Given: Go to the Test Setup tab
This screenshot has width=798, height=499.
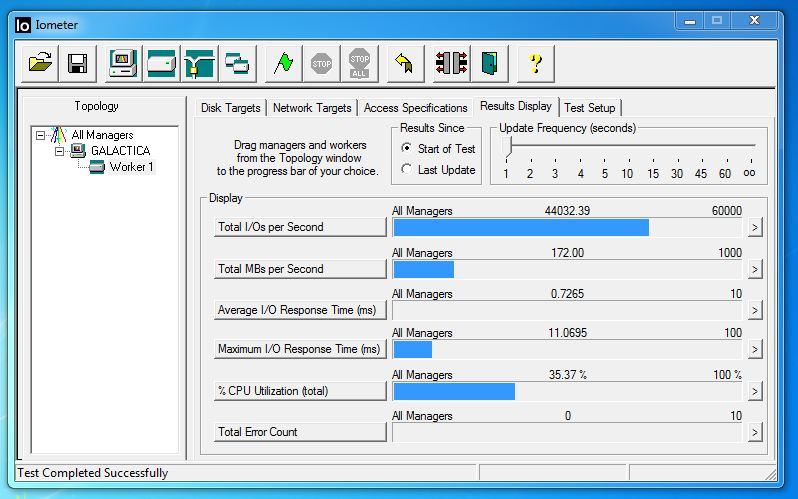Looking at the screenshot, I should coord(590,108).
